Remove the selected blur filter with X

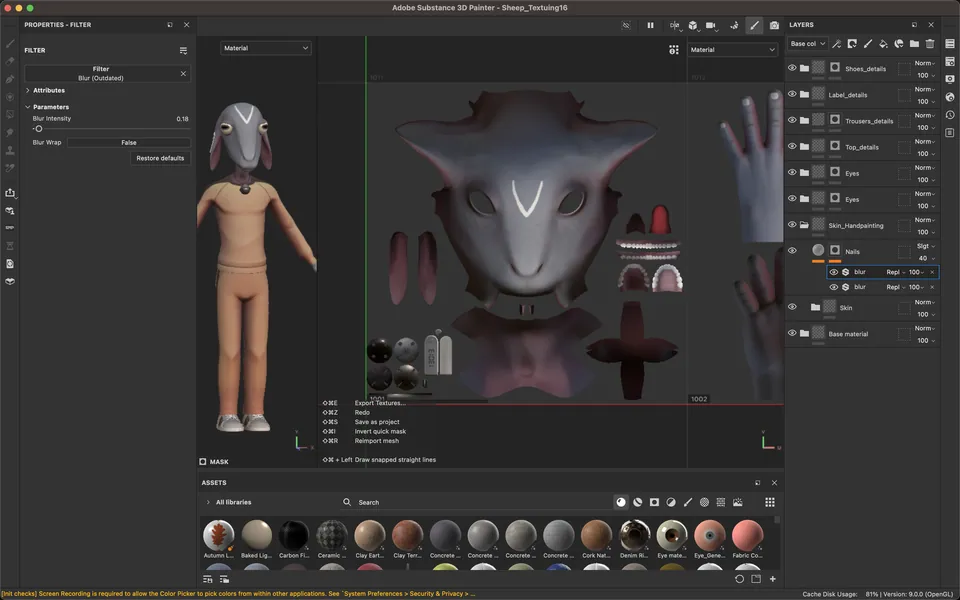tap(932, 272)
